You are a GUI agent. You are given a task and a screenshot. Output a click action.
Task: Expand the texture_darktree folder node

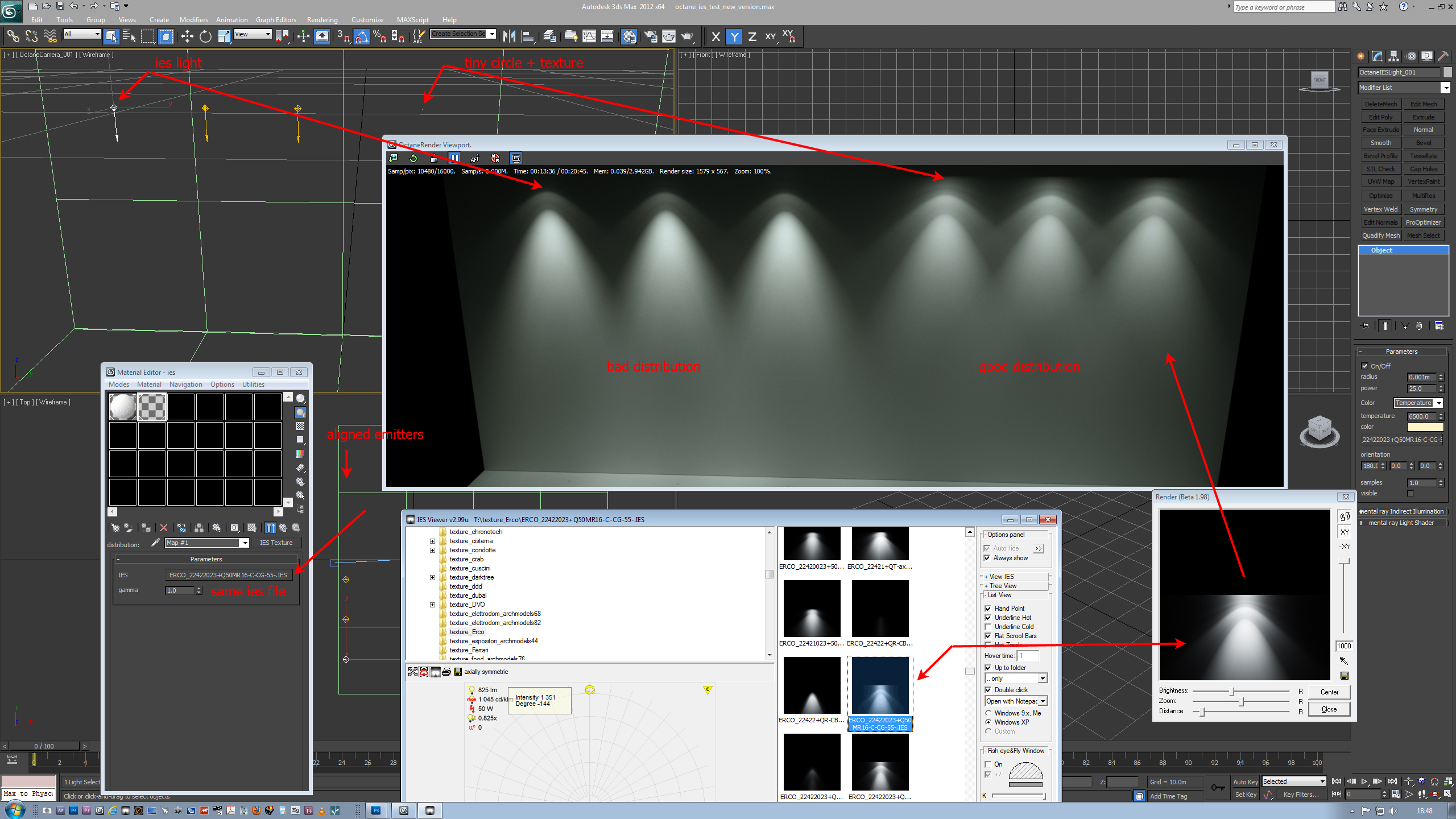(432, 577)
